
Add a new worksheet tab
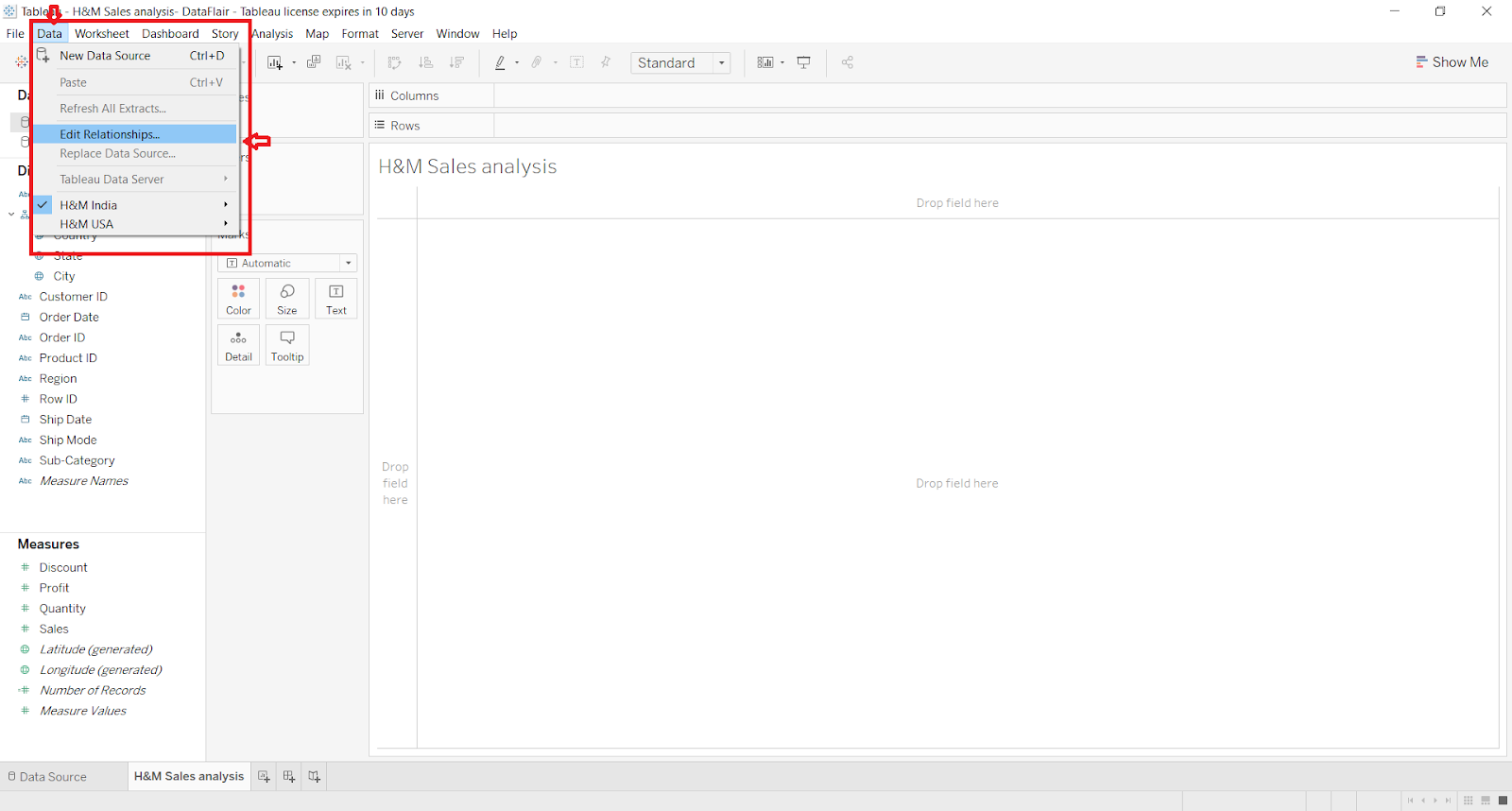pos(264,777)
